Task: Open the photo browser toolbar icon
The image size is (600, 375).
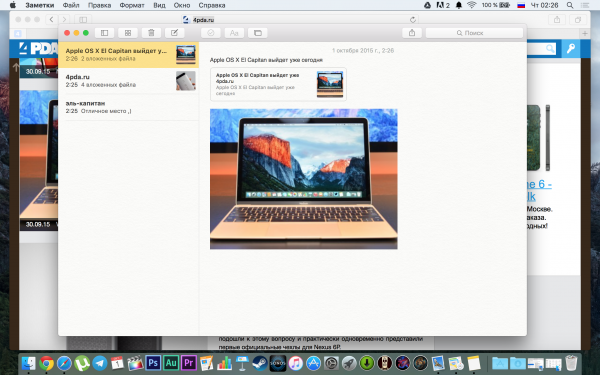Action: (x=258, y=33)
